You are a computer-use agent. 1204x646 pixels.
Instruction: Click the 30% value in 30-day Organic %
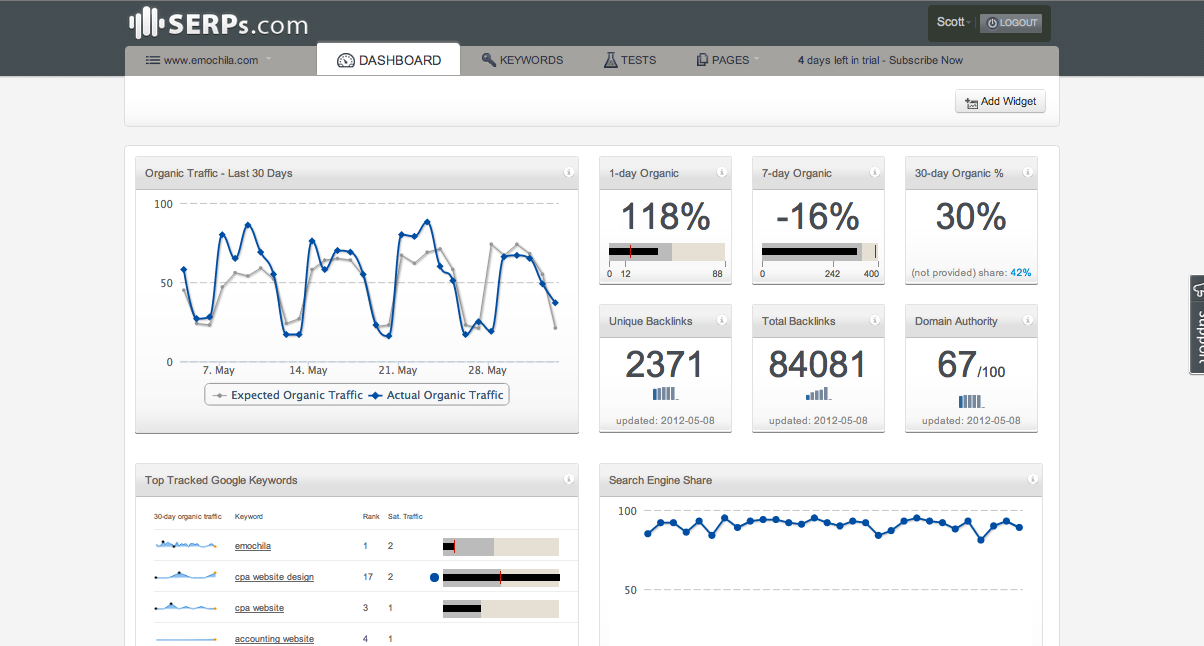click(971, 217)
